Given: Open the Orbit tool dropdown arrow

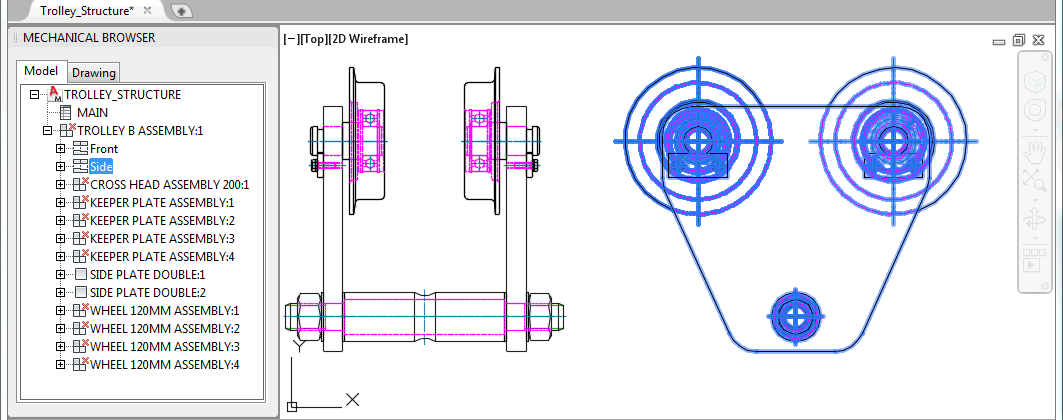Looking at the screenshot, I should [1035, 238].
